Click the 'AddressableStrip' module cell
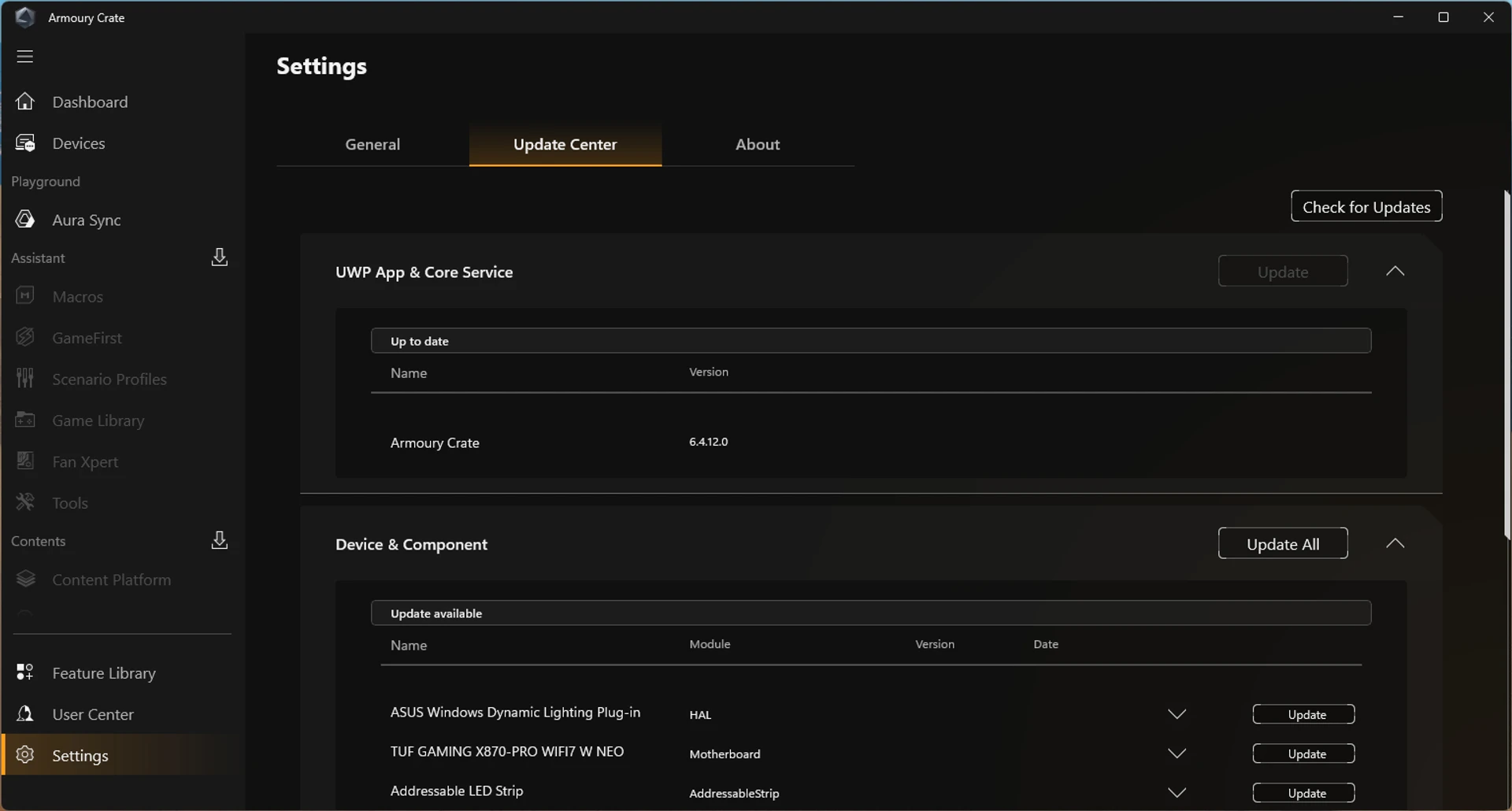The height and width of the screenshot is (811, 1512). [734, 794]
